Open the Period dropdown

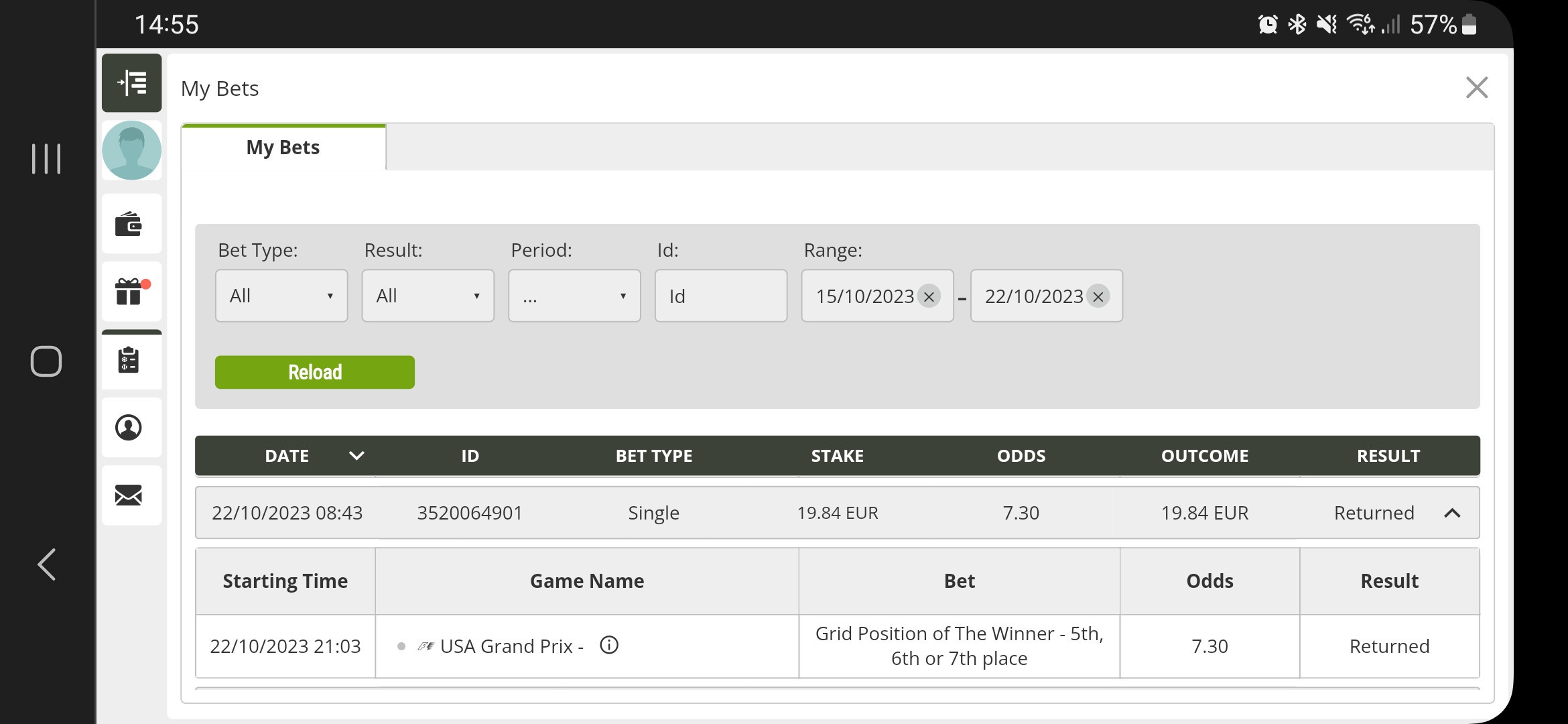tap(574, 296)
